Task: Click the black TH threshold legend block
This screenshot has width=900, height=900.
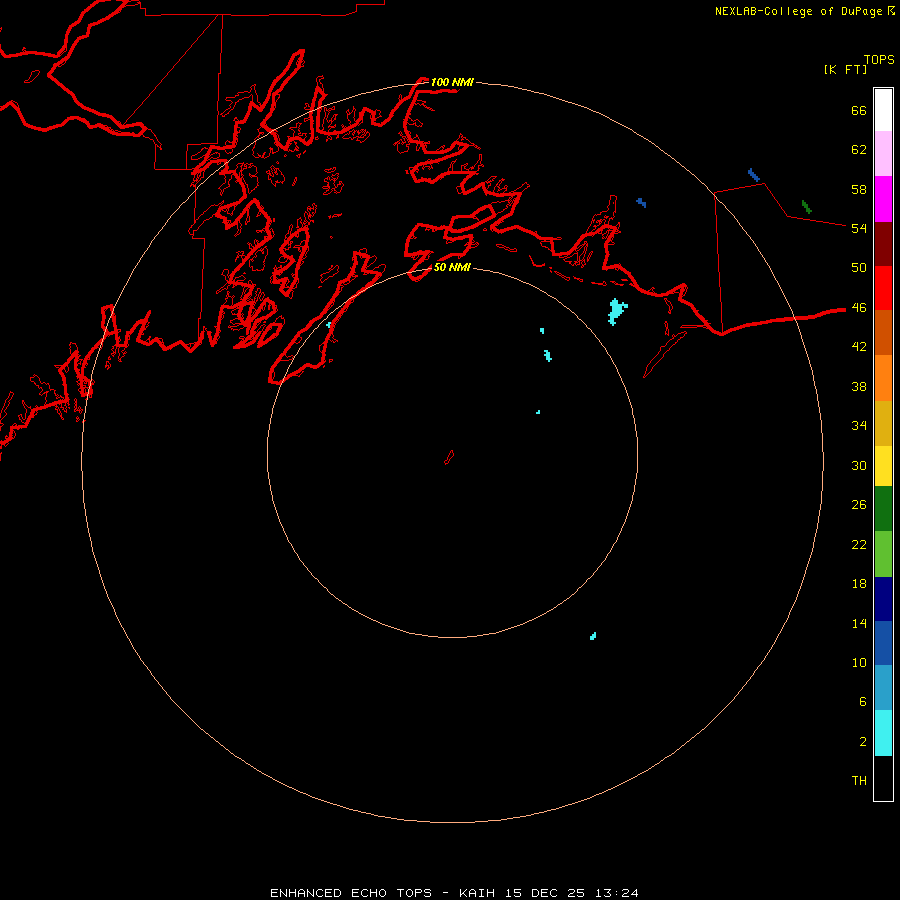Action: point(883,778)
